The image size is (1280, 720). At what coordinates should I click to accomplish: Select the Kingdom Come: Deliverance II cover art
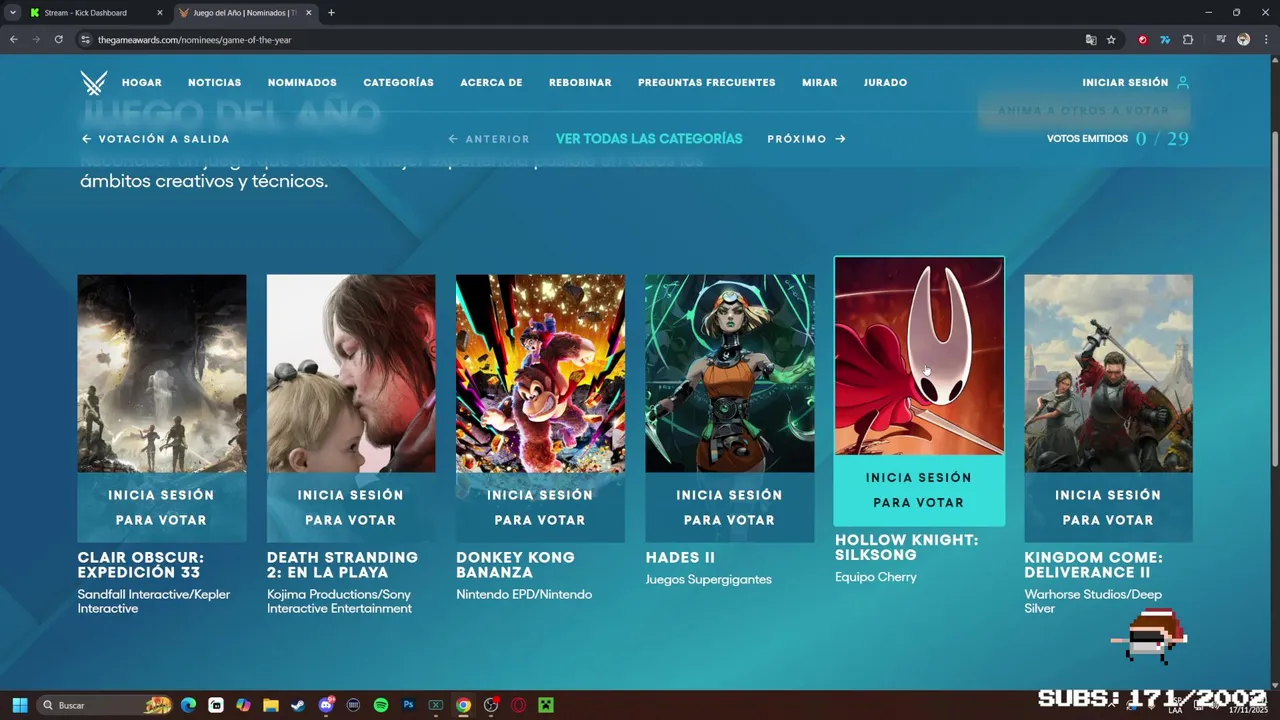coord(1108,373)
